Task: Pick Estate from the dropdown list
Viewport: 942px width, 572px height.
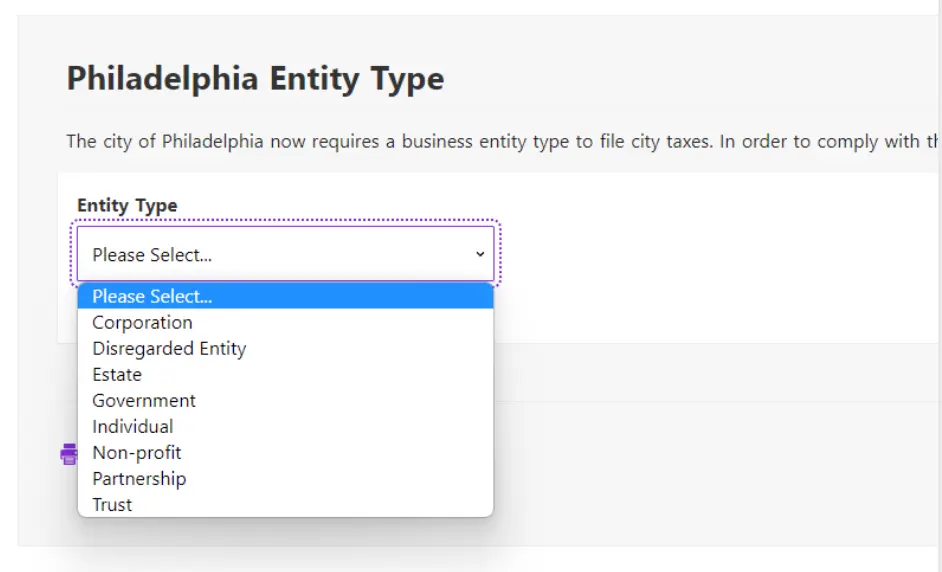Action: point(117,374)
